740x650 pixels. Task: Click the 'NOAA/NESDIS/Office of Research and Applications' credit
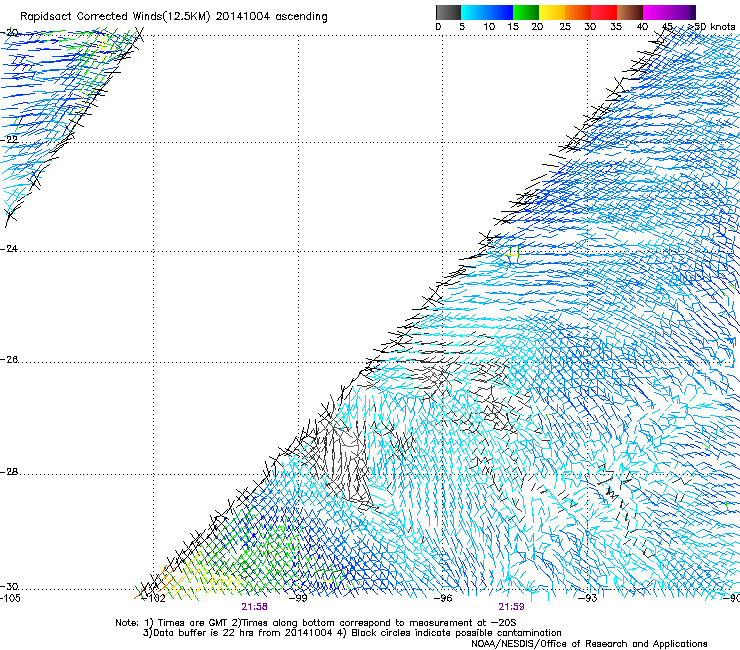click(589, 644)
